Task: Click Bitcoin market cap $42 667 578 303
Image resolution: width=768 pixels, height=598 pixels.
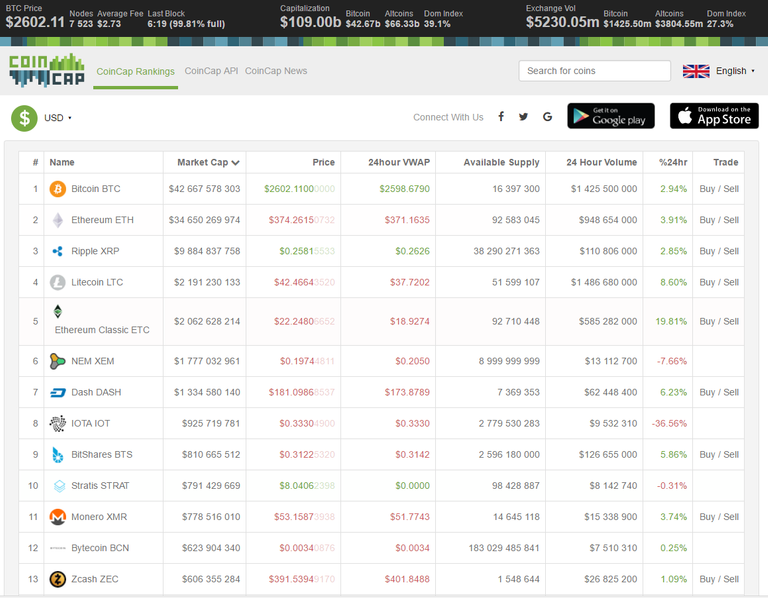Action: point(204,189)
